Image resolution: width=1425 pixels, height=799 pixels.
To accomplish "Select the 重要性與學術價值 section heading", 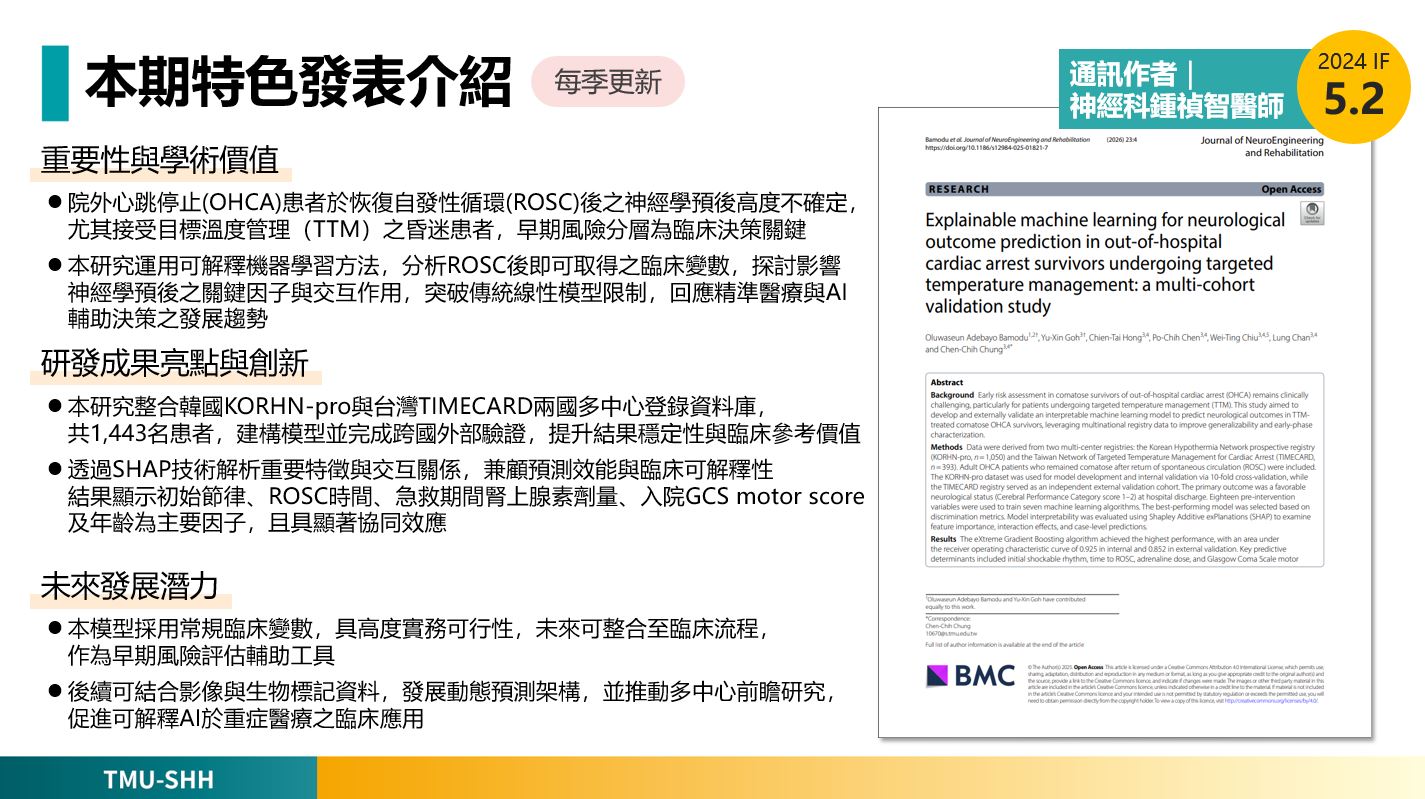I will point(159,160).
